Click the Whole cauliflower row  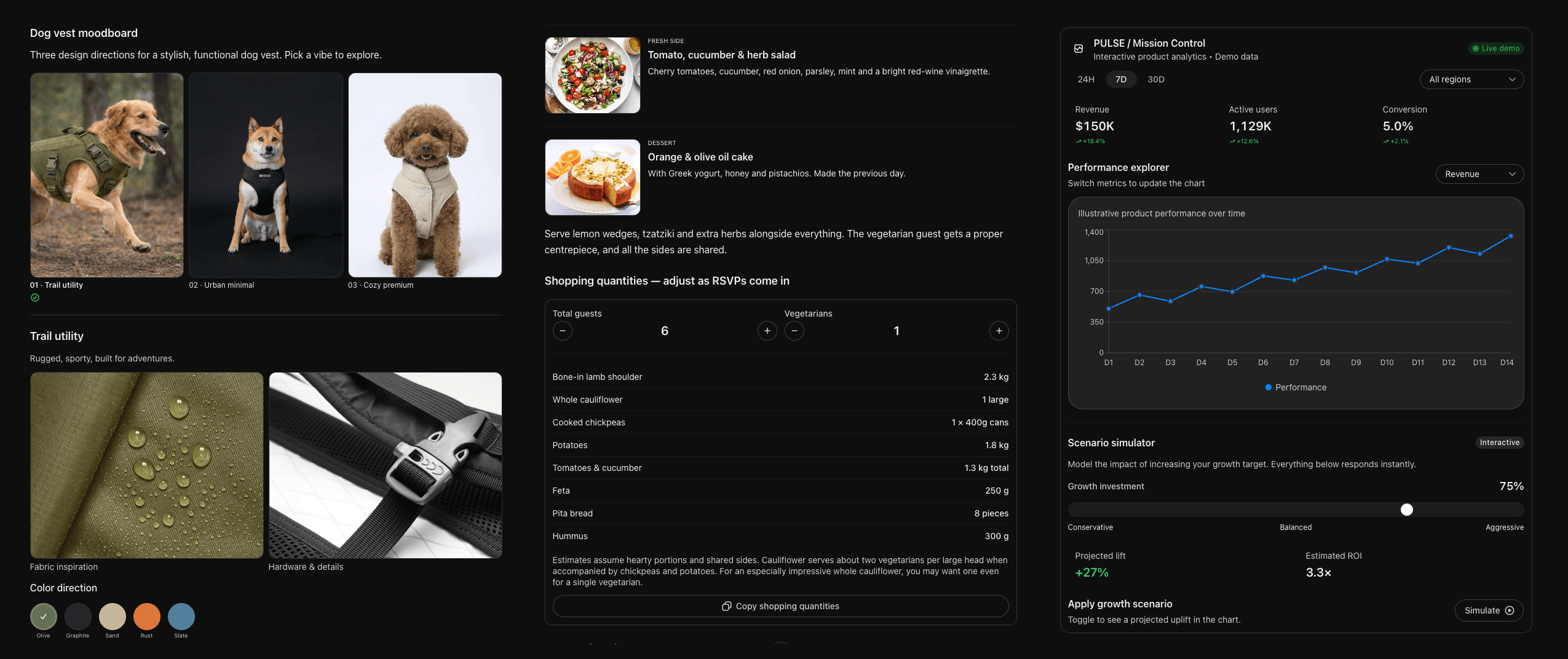[x=780, y=400]
